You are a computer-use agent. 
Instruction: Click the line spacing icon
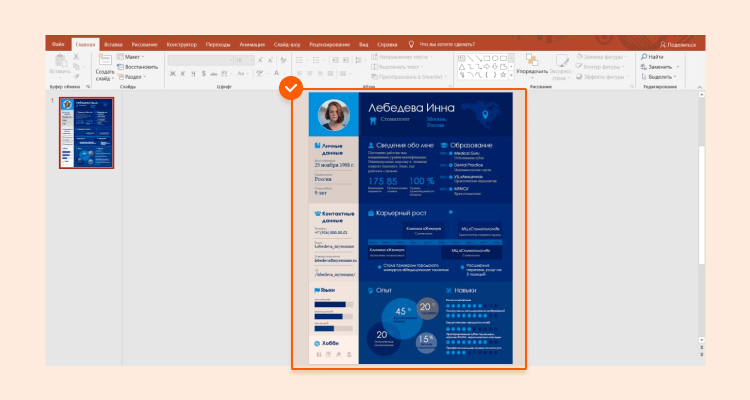[359, 60]
